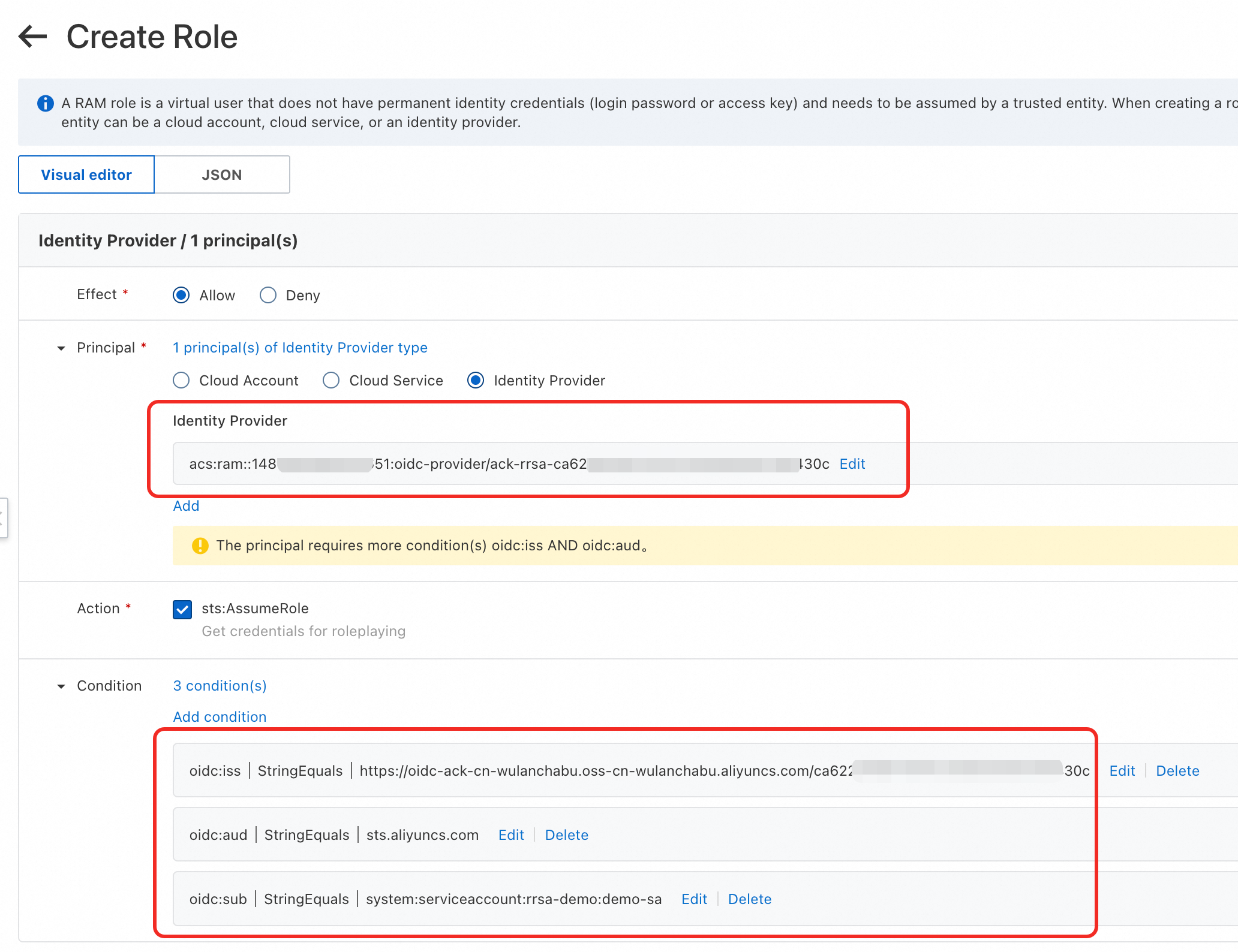Open the 3 condition(s) summary link
This screenshot has width=1238, height=952.
point(220,686)
